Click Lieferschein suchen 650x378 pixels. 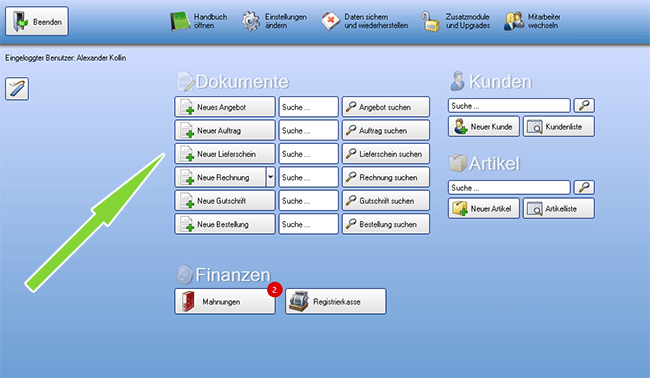pyautogui.click(x=386, y=154)
